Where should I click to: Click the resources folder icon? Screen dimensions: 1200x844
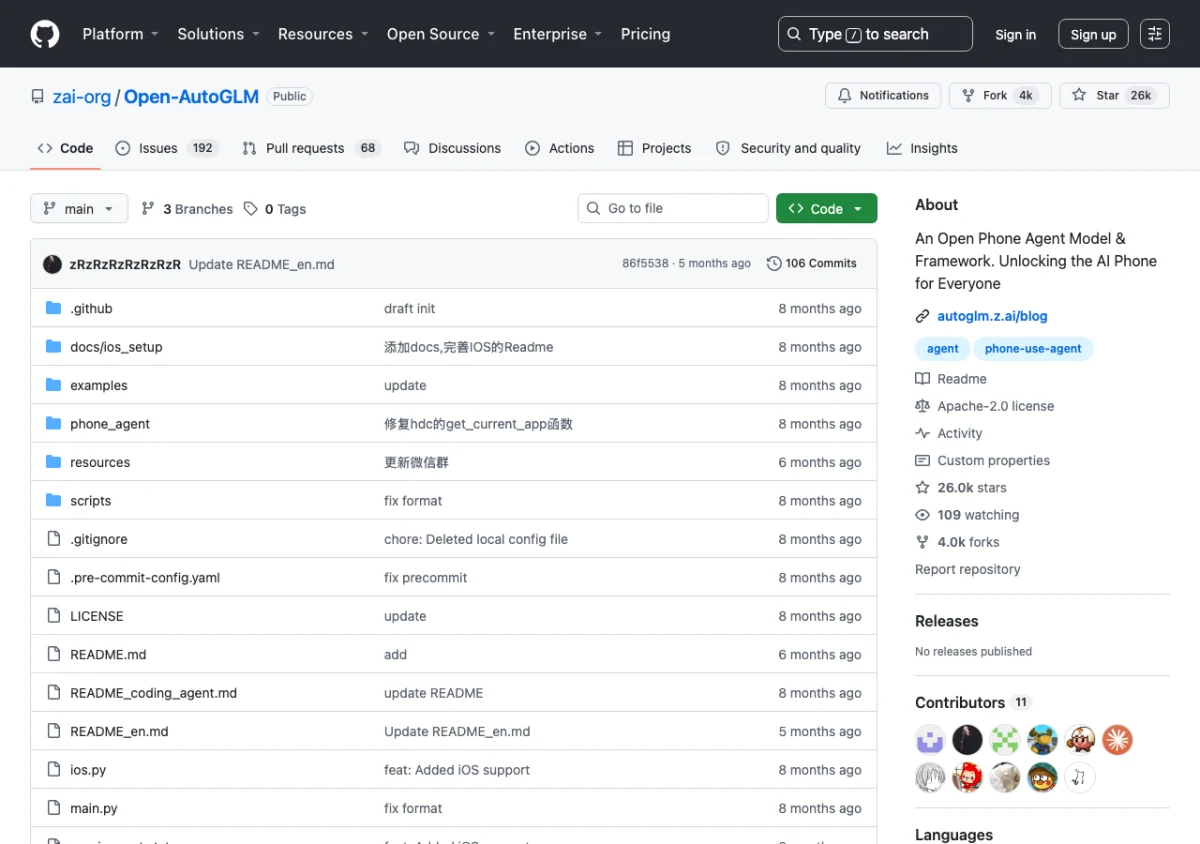(x=54, y=462)
